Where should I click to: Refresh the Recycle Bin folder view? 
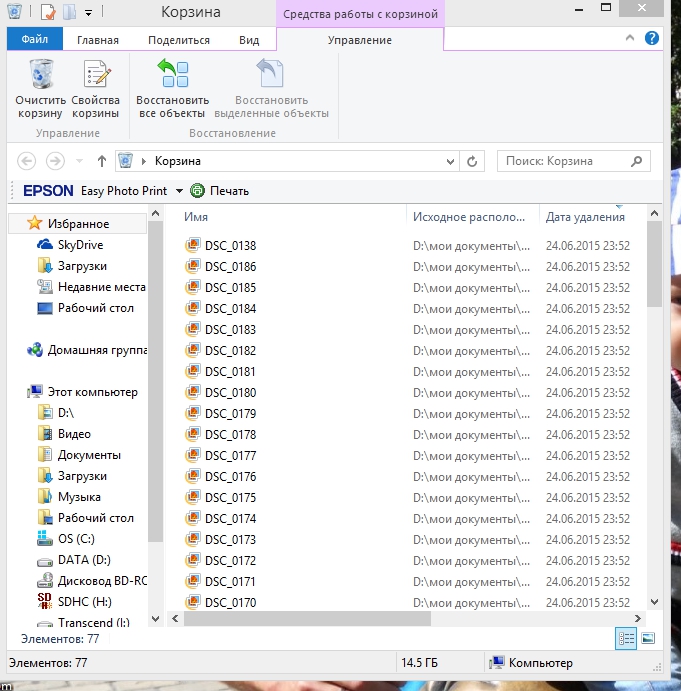472,161
